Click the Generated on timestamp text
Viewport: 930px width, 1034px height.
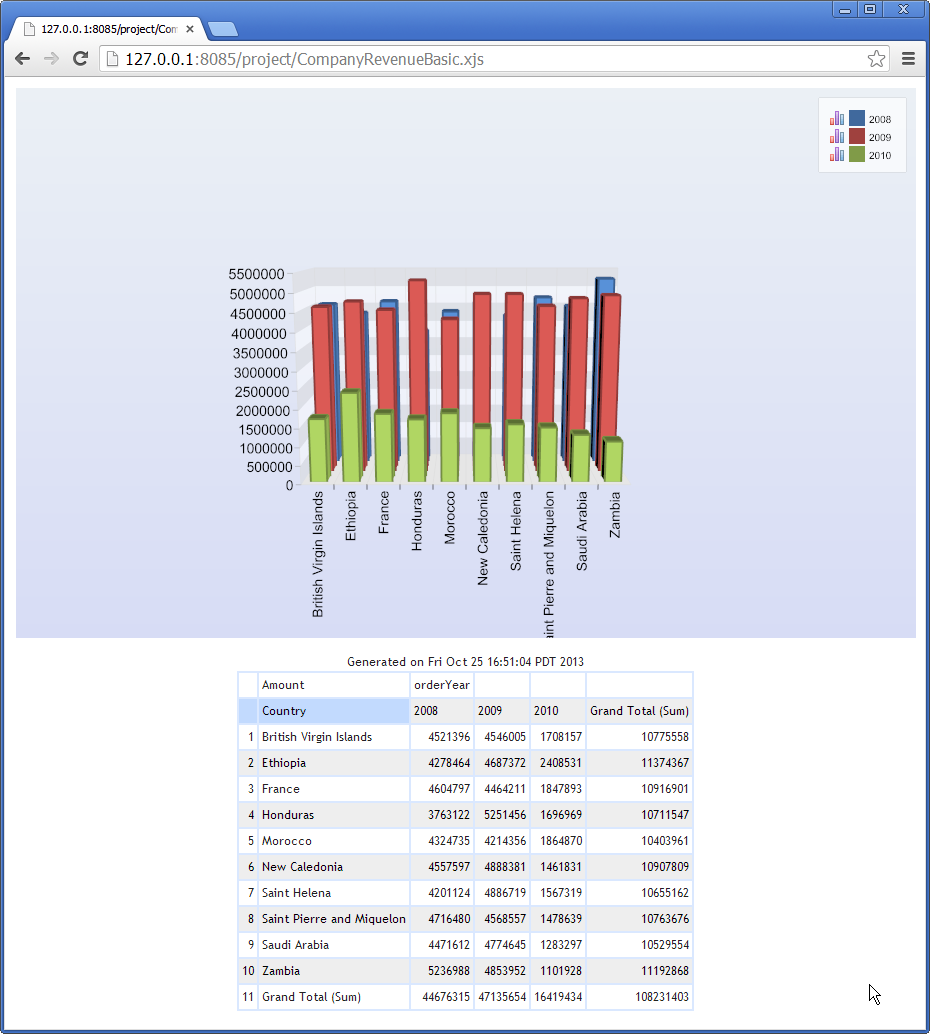tap(465, 661)
